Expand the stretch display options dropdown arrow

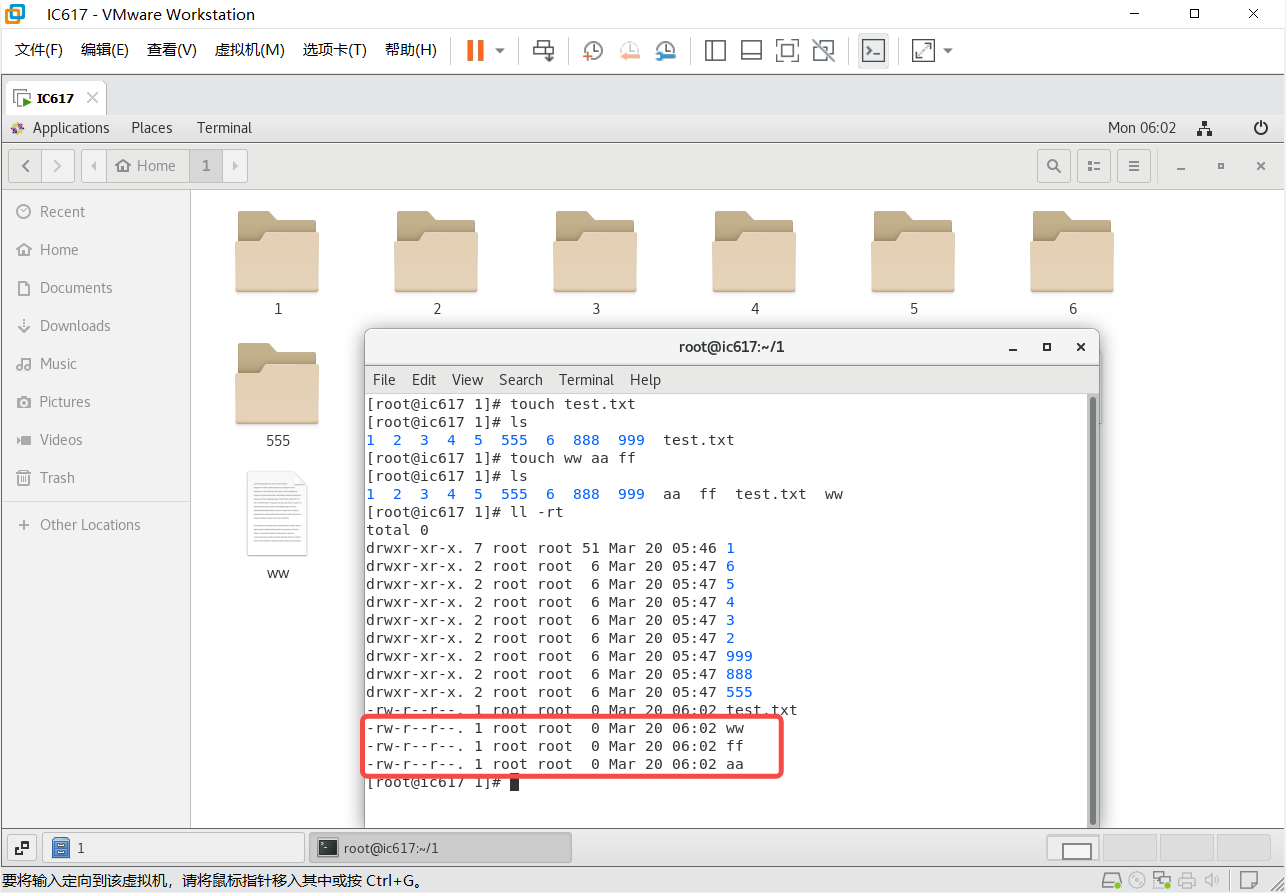(948, 50)
